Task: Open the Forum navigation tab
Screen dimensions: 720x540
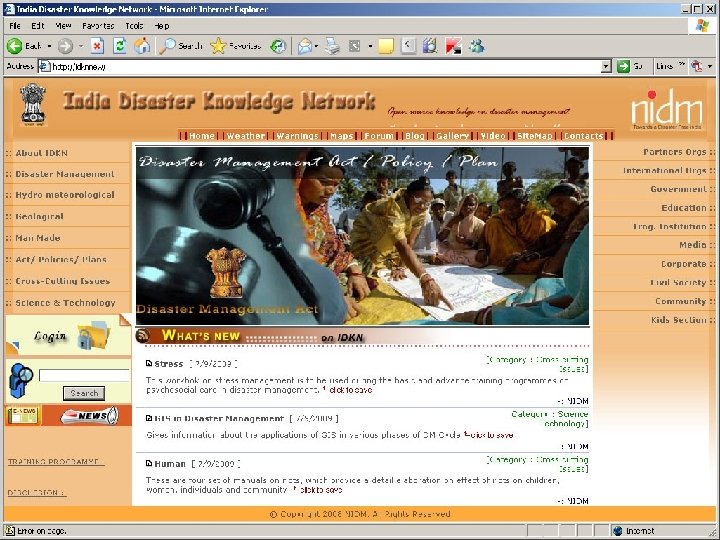Action: point(379,135)
